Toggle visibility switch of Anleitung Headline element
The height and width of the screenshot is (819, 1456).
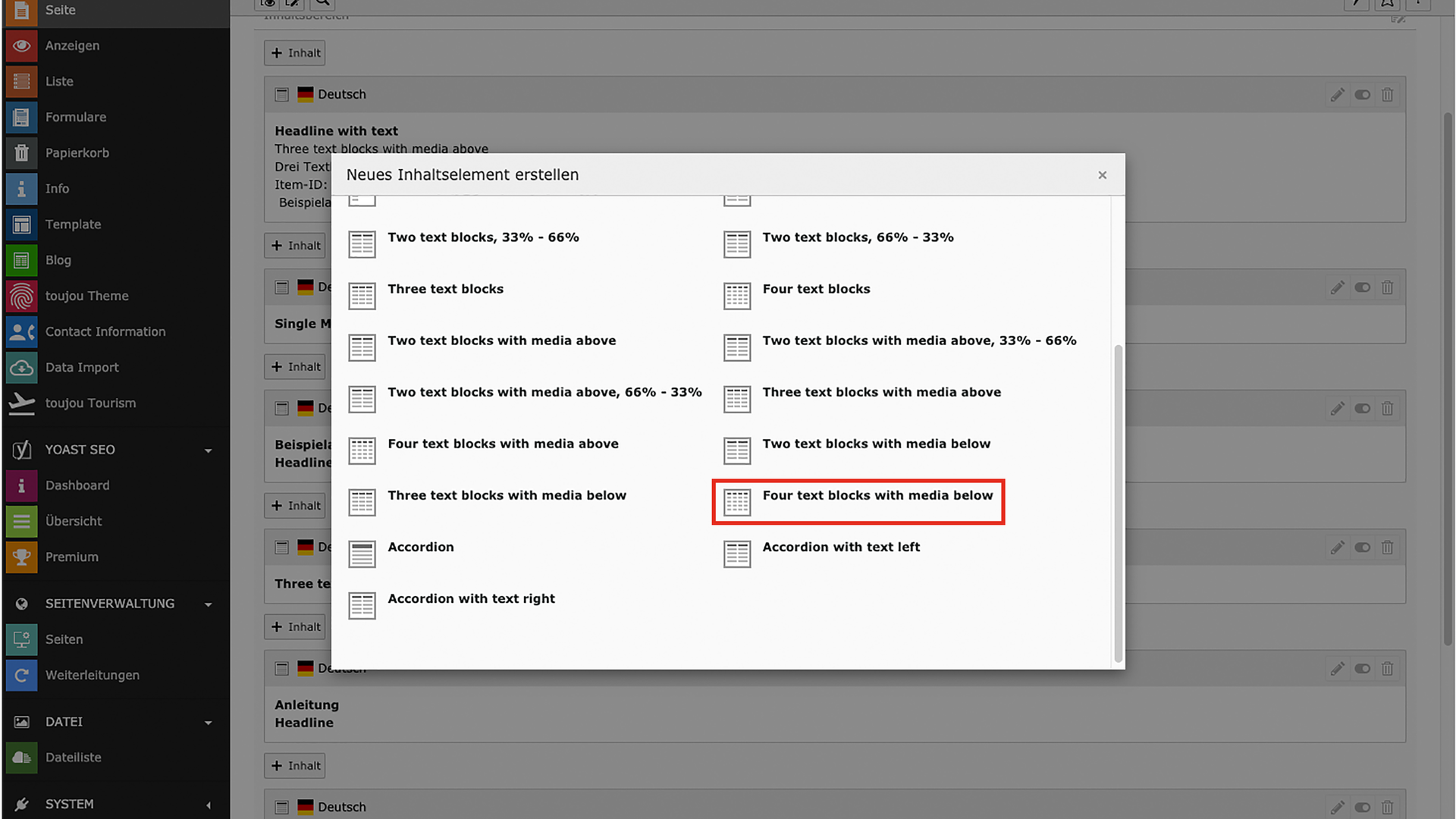coord(1362,669)
